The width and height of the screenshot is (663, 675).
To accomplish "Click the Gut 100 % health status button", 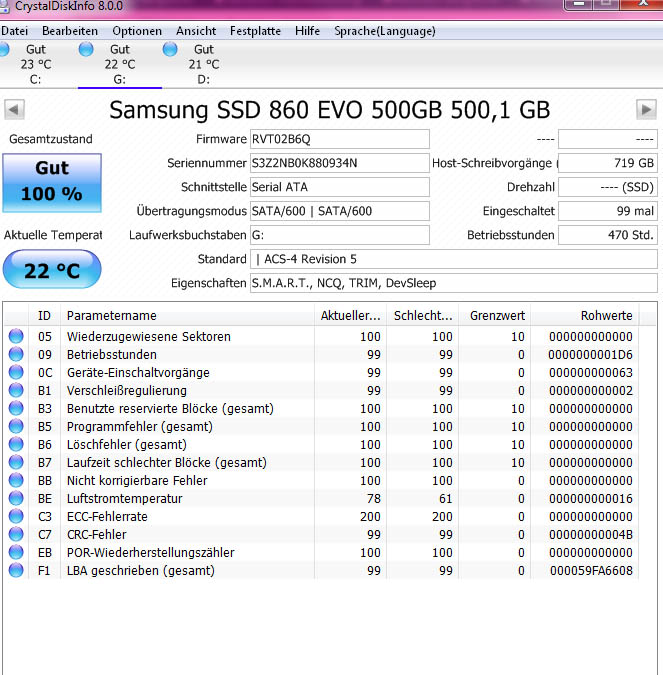I will [52, 183].
